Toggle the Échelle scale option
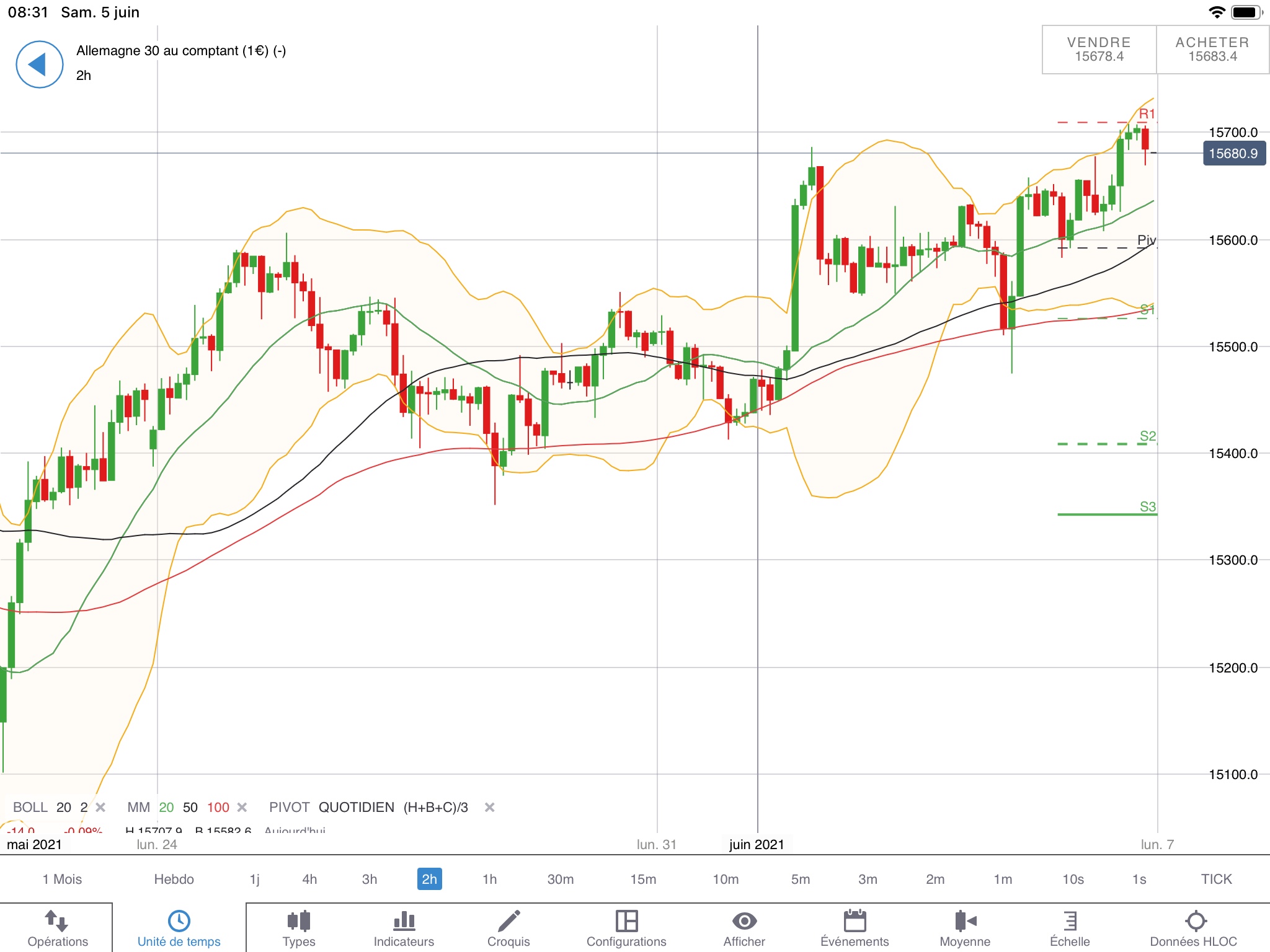The width and height of the screenshot is (1270, 952). pyautogui.click(x=1070, y=922)
